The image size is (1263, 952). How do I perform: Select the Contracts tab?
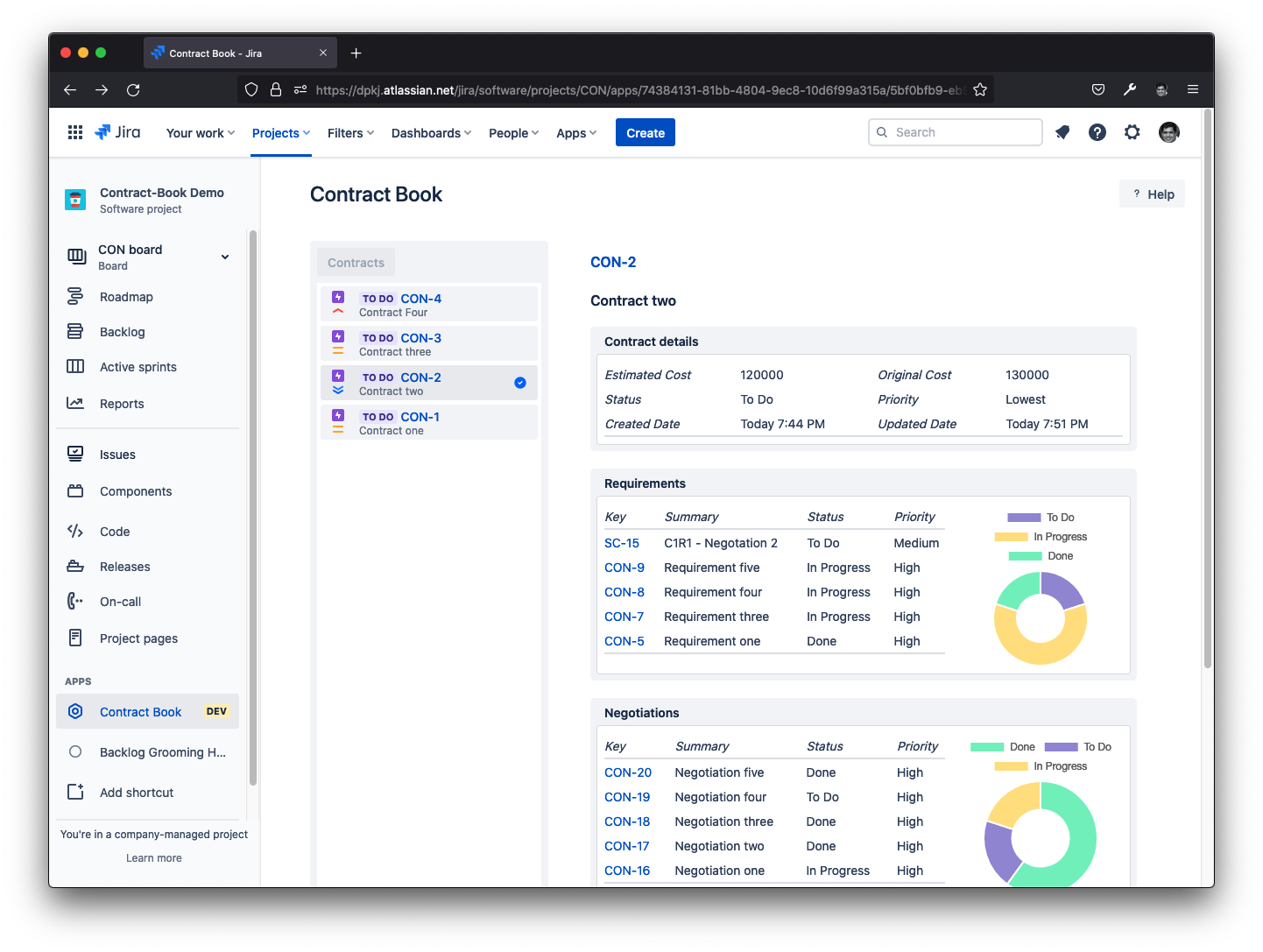[356, 263]
